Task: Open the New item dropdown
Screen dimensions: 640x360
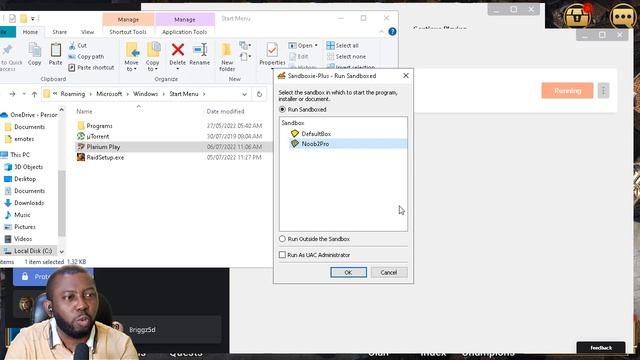Action: coord(245,45)
